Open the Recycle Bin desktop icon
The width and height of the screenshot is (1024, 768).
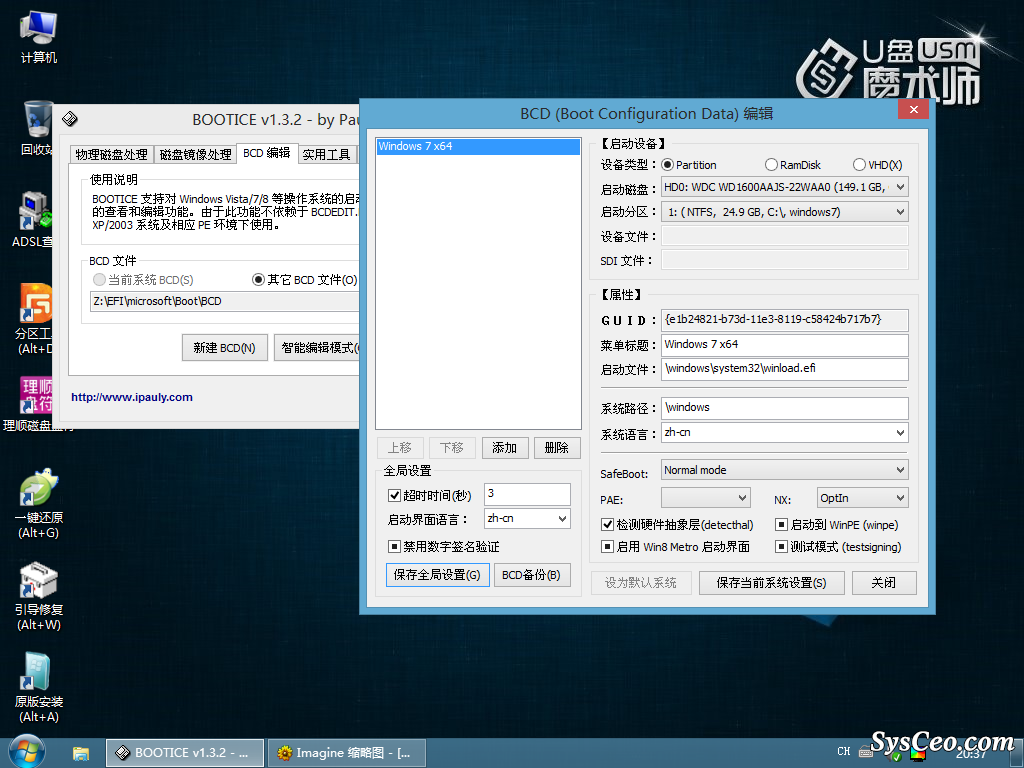click(x=37, y=127)
